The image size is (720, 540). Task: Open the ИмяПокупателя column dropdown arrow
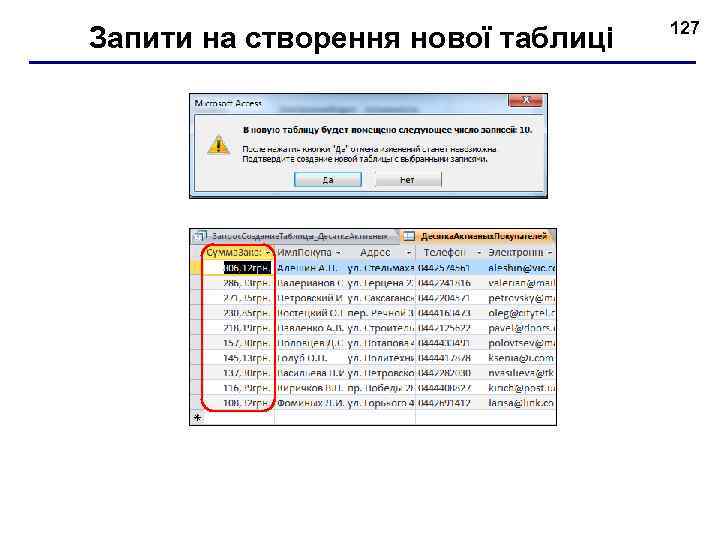click(338, 253)
